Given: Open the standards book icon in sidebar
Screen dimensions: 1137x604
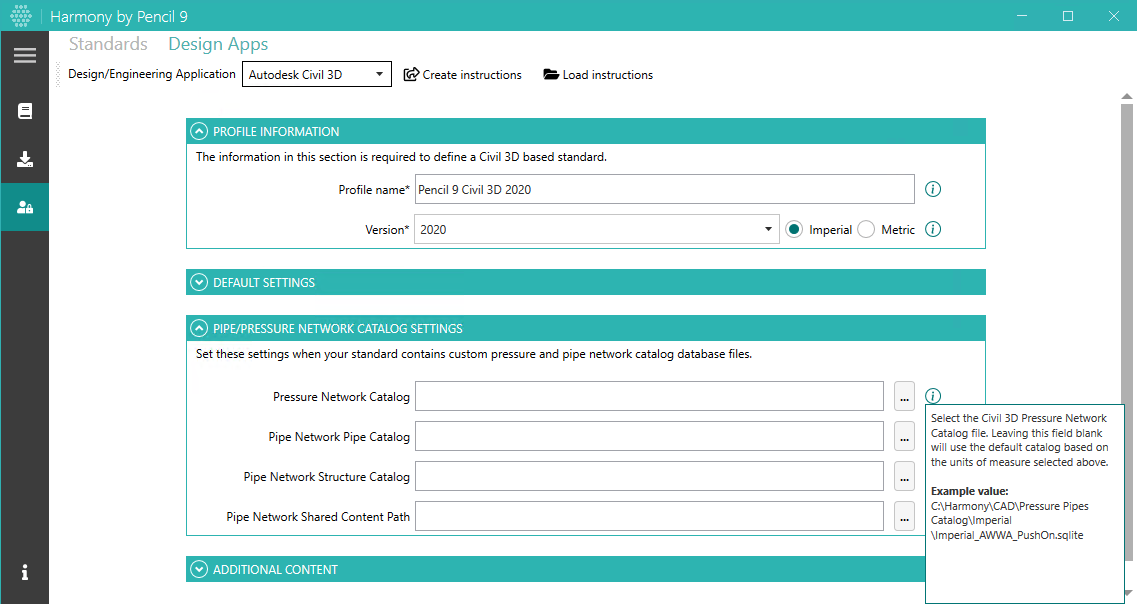Looking at the screenshot, I should 25,111.
